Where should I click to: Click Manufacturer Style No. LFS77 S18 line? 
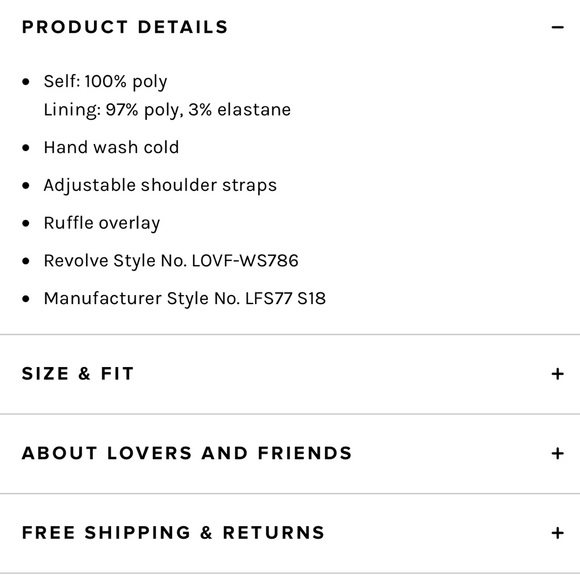[185, 298]
